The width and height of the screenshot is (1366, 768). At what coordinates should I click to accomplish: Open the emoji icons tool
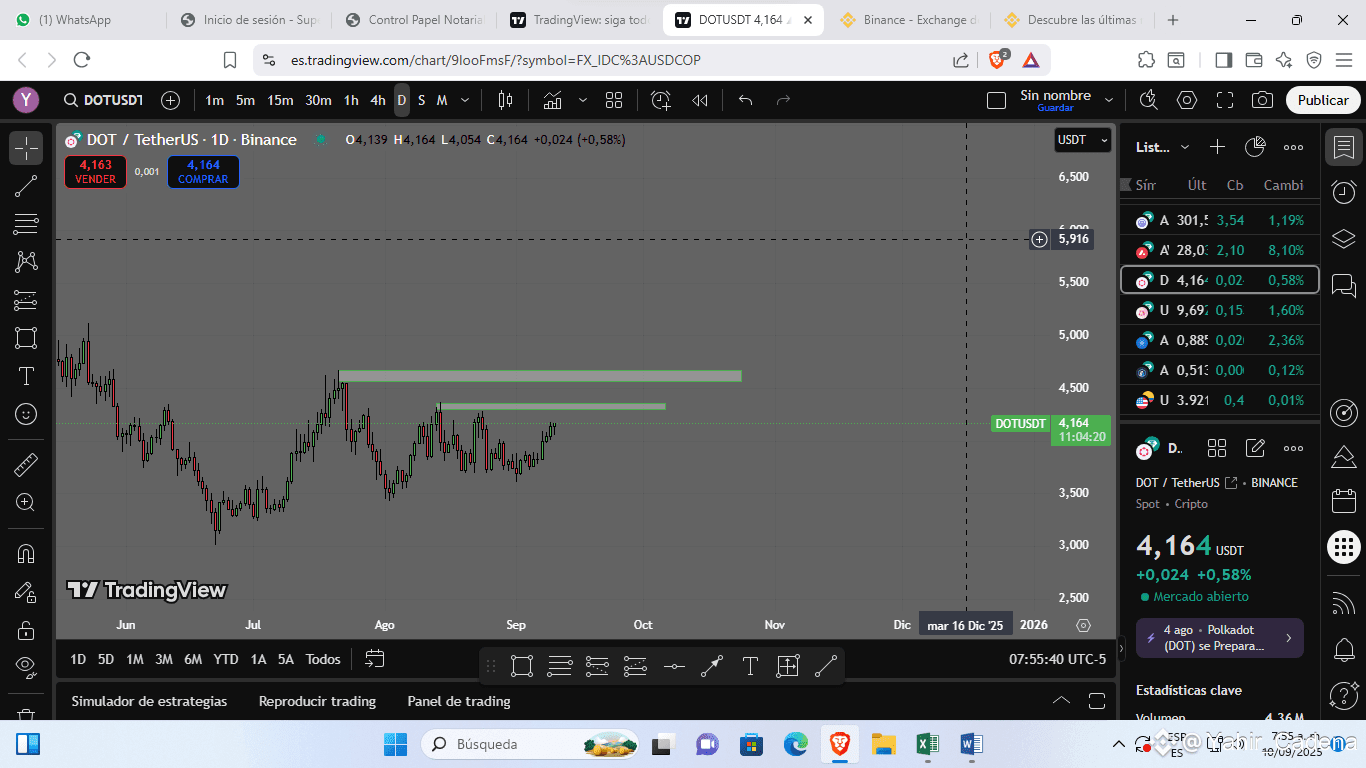pos(26,414)
